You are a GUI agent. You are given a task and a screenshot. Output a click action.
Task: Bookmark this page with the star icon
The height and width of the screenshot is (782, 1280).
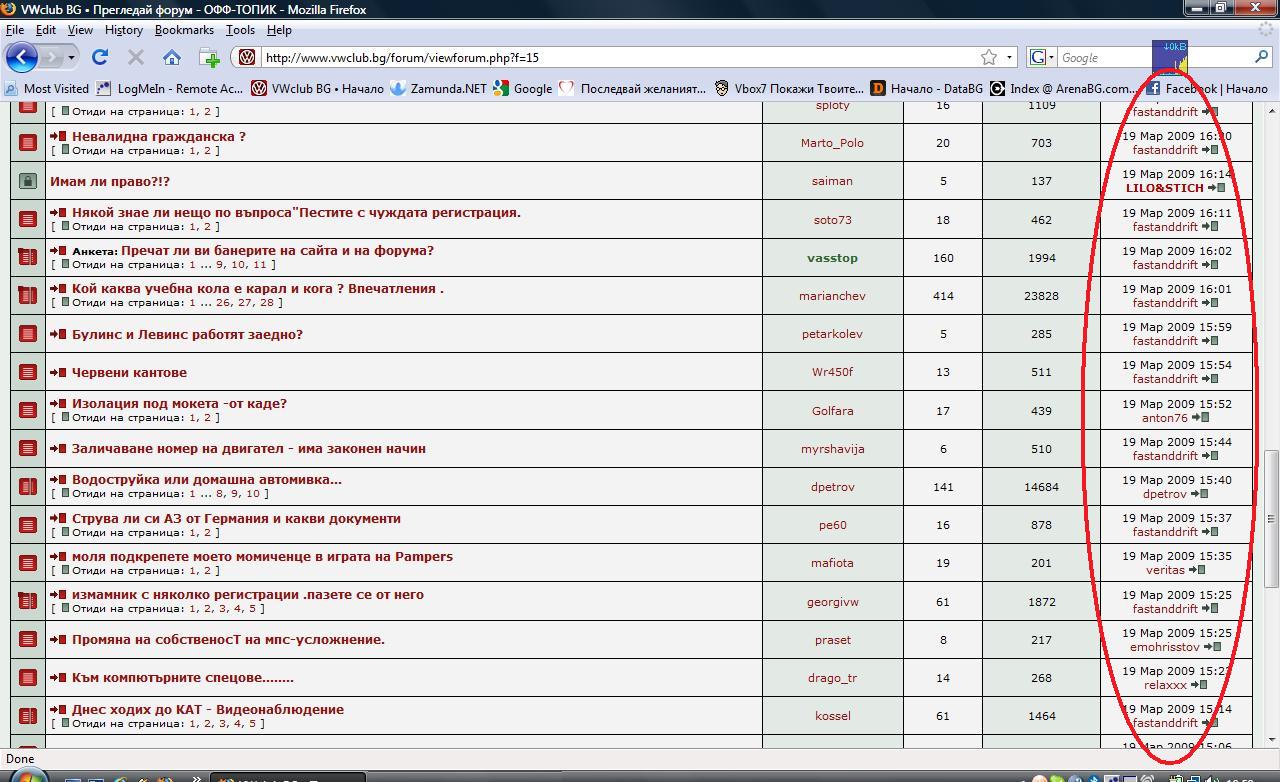click(x=989, y=58)
